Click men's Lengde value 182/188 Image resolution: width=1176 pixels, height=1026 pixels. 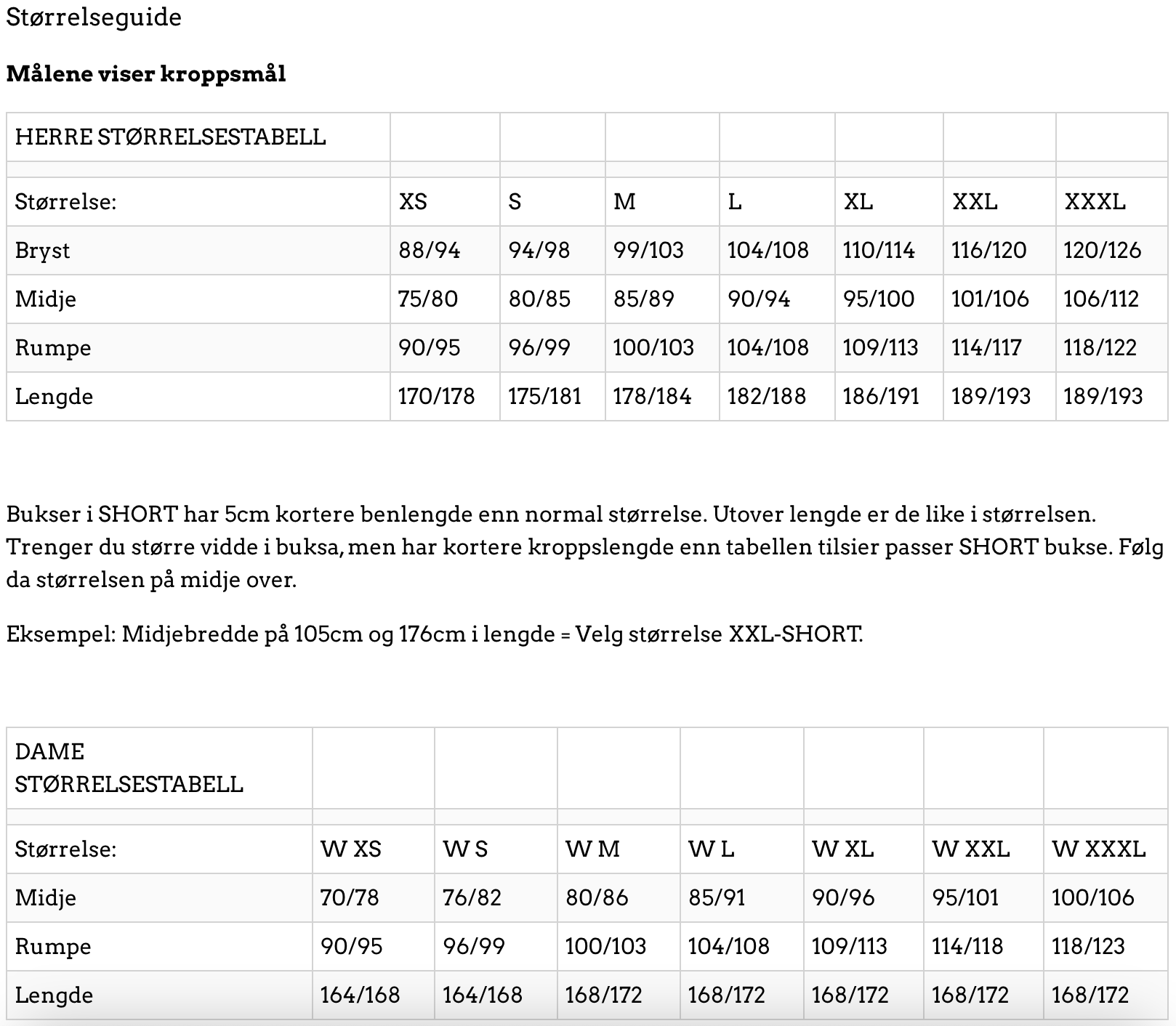(767, 397)
